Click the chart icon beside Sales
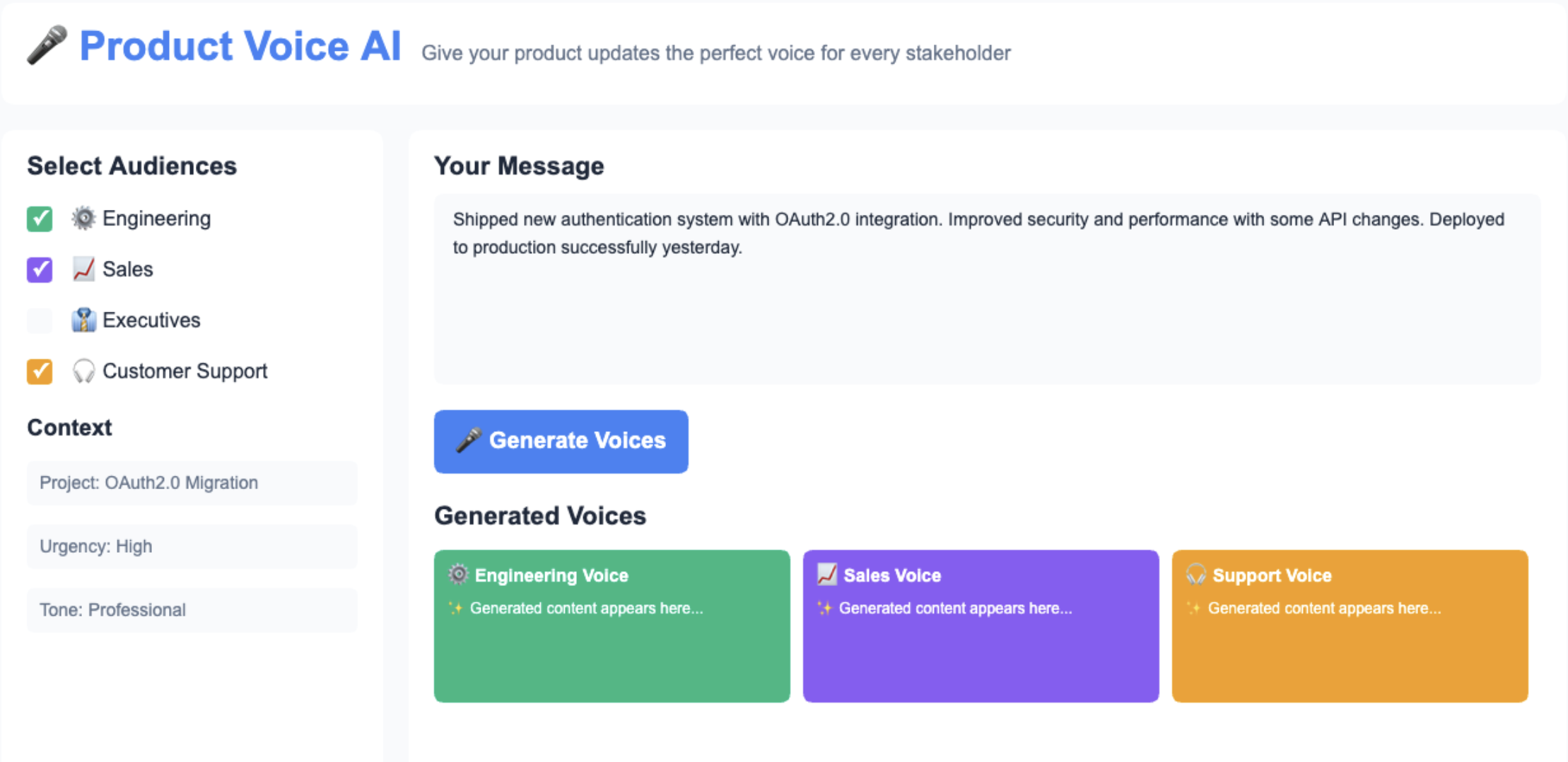This screenshot has width=1568, height=762. pyautogui.click(x=83, y=269)
